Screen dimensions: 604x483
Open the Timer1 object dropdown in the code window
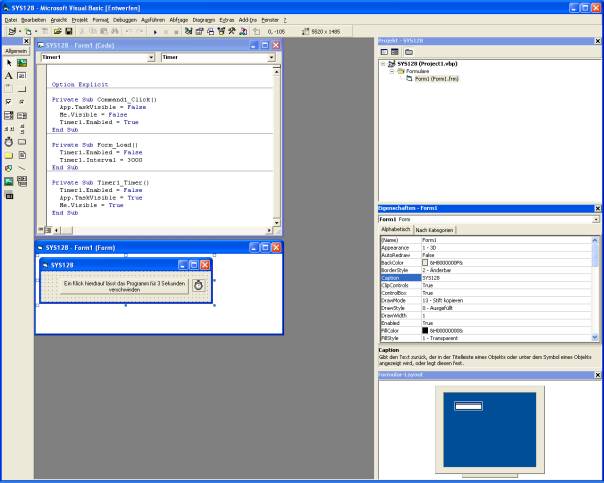(152, 58)
